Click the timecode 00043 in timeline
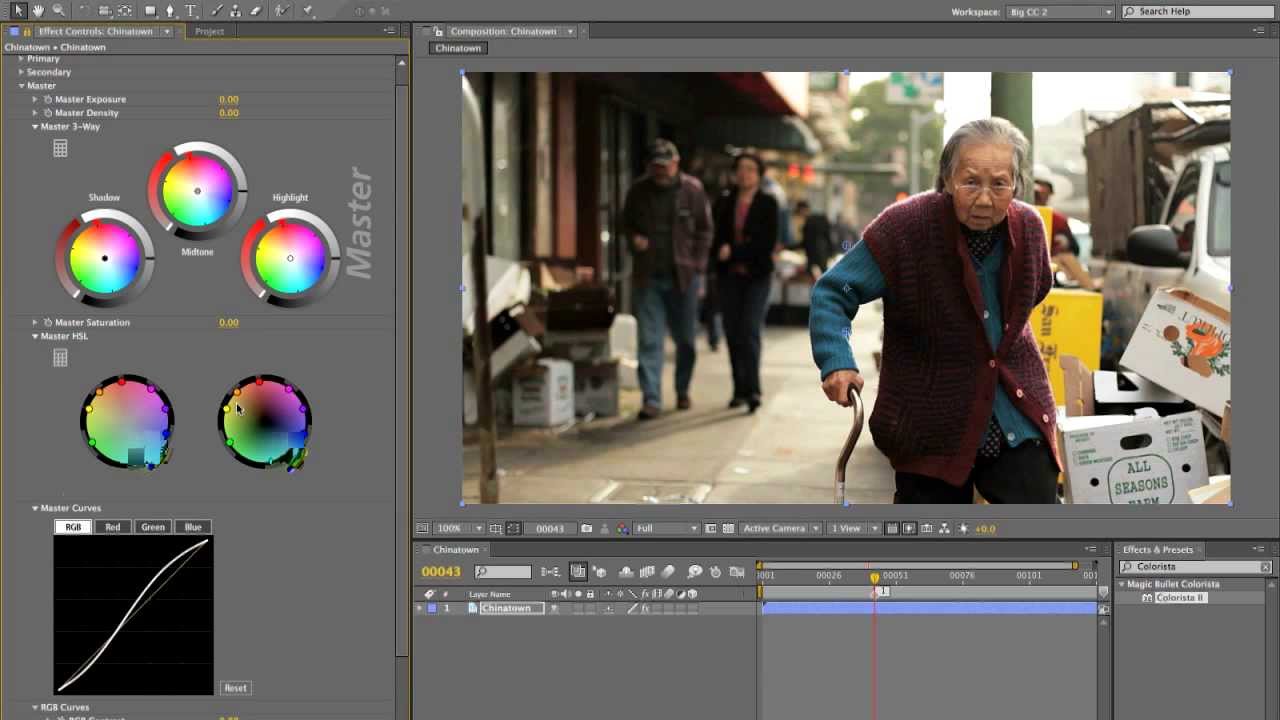This screenshot has height=720, width=1280. click(441, 572)
